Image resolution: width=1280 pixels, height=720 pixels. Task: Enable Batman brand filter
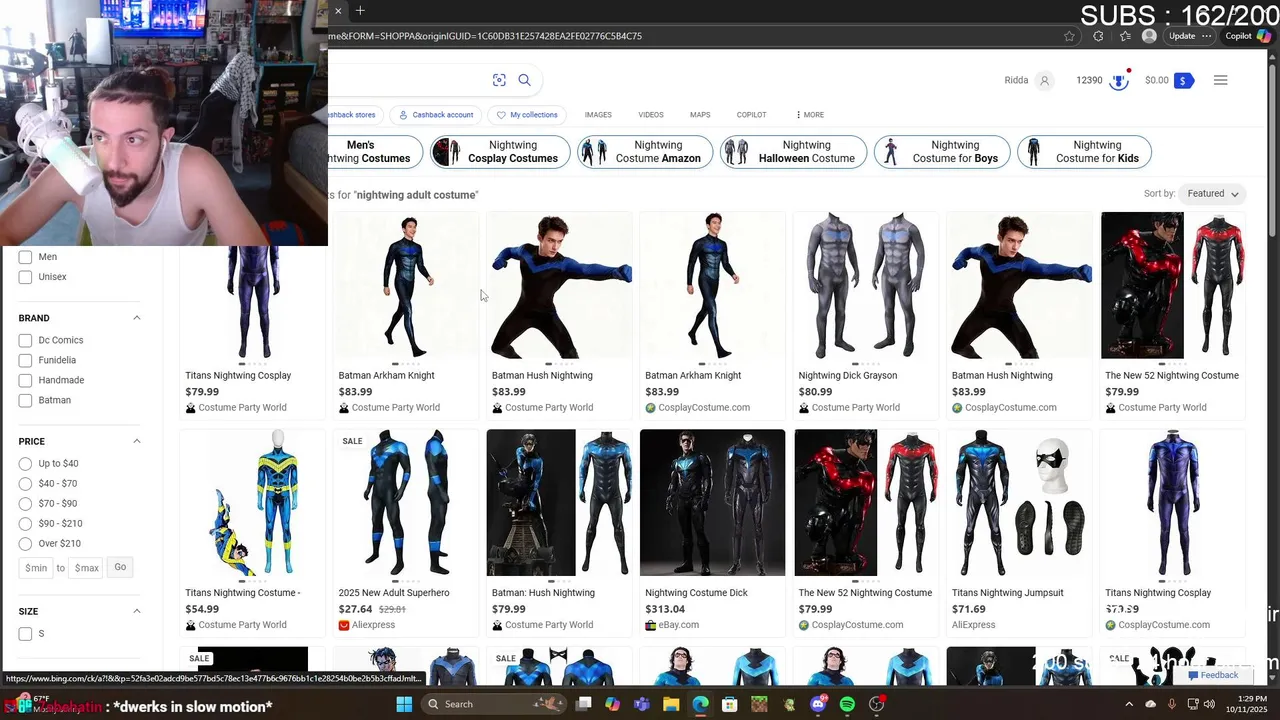[x=25, y=400]
